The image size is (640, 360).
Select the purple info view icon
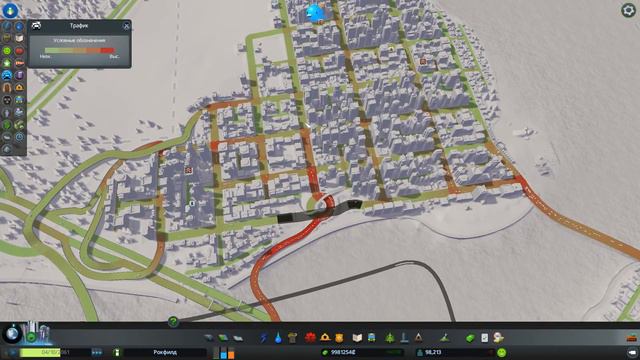[19, 76]
